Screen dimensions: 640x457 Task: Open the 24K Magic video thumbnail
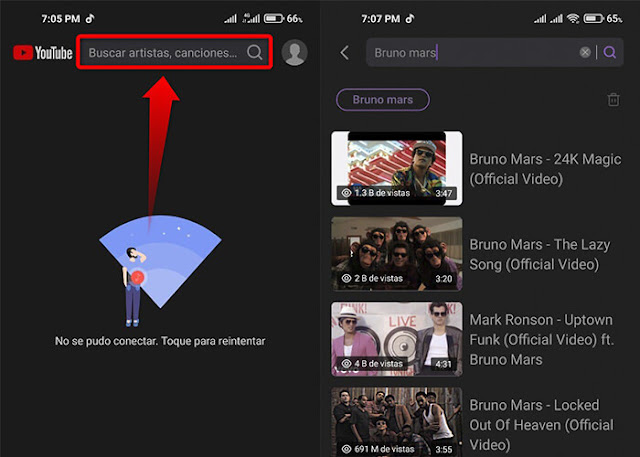tap(396, 168)
